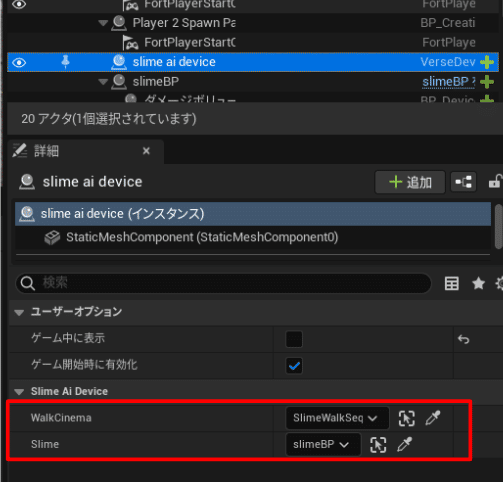Collapse Player 2 Spawn Pad node
The width and height of the screenshot is (503, 482).
tap(103, 23)
